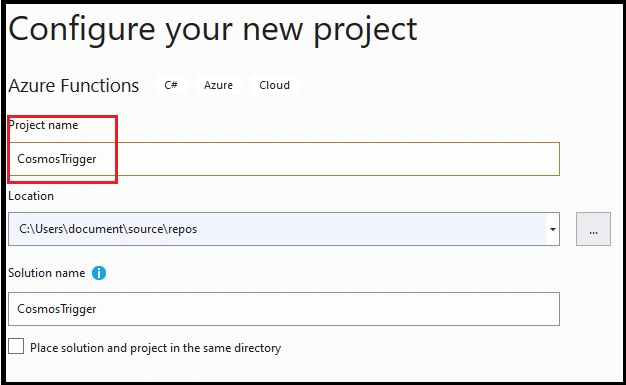This screenshot has width=626, height=385.
Task: Click the Project name input field
Action: (284, 159)
